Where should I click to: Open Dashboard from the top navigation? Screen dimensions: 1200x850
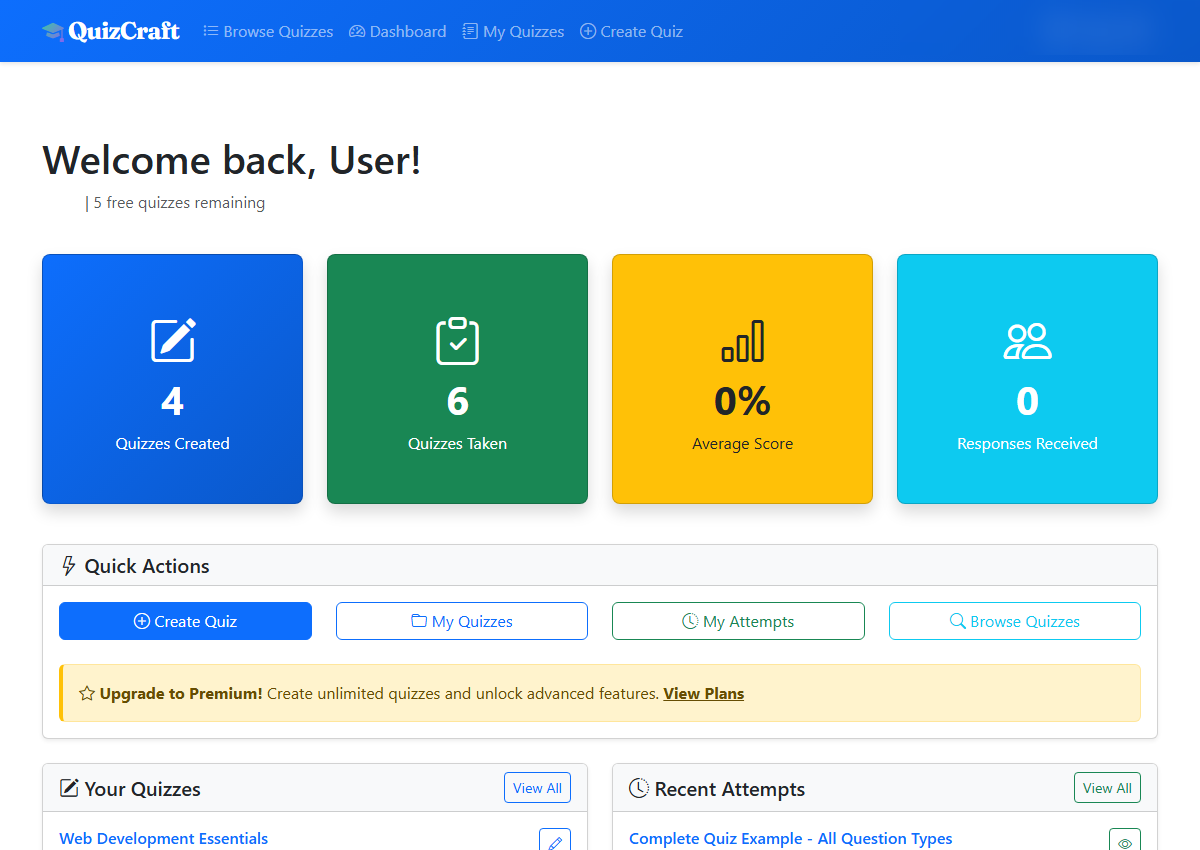pyautogui.click(x=397, y=31)
